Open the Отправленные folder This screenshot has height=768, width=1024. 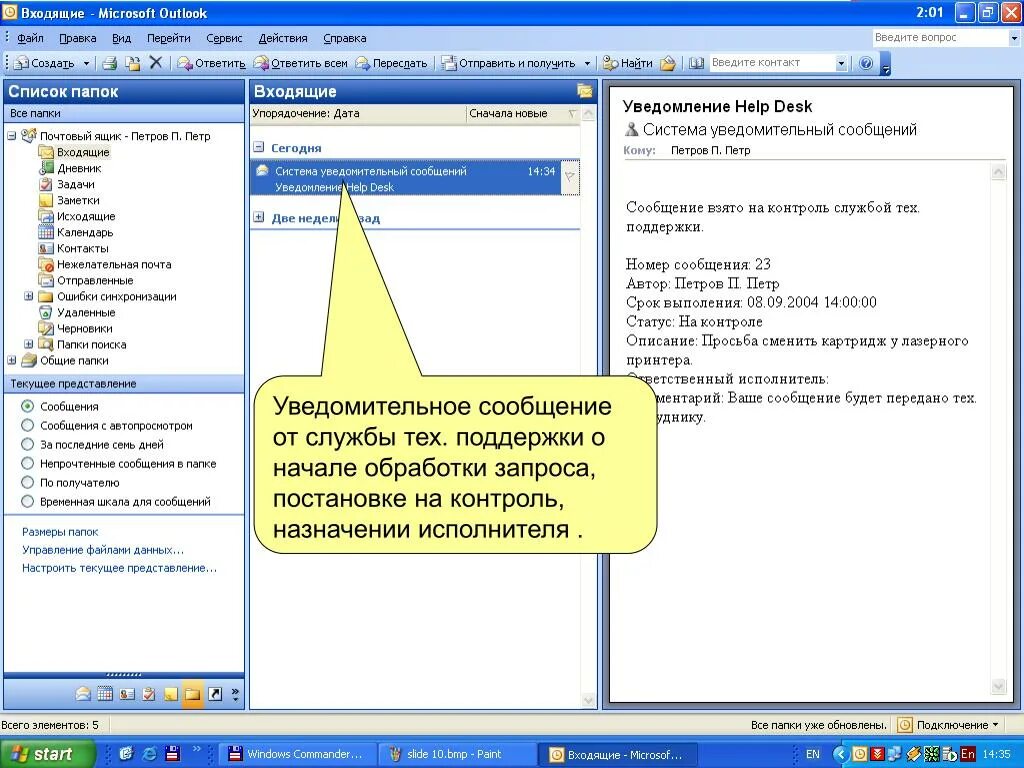(95, 280)
